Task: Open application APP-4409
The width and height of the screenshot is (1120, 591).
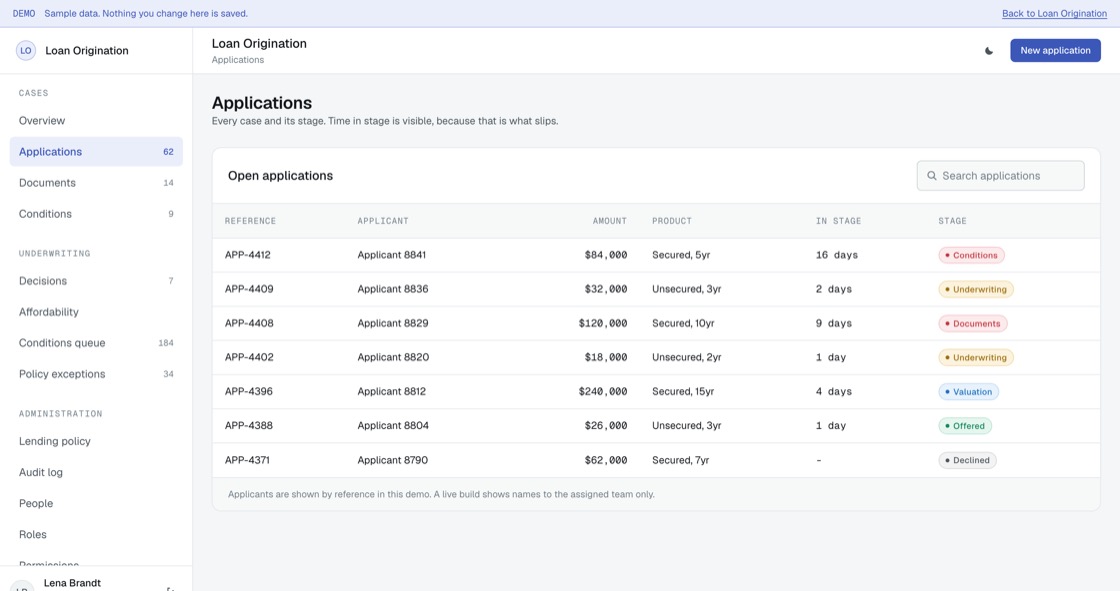Action: 249,289
